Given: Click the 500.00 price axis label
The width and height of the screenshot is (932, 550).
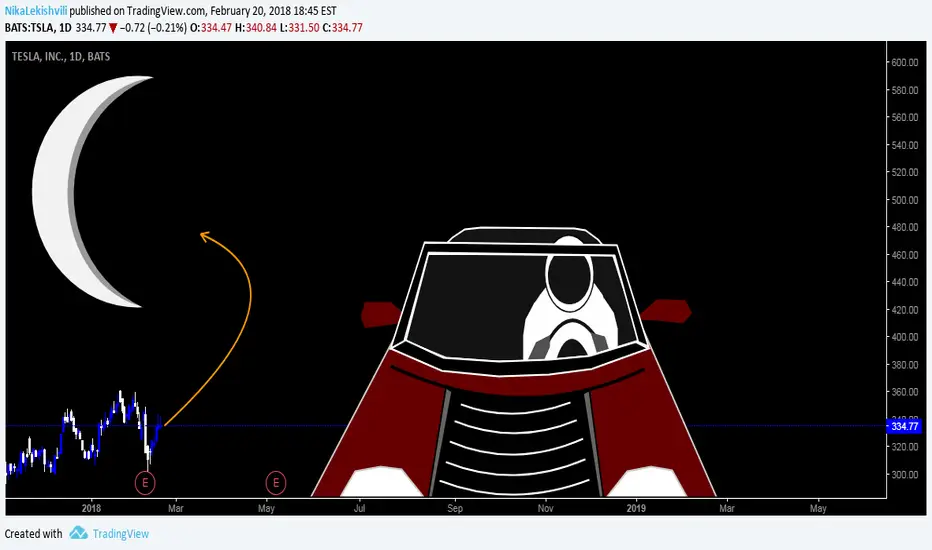Looking at the screenshot, I should 905,200.
